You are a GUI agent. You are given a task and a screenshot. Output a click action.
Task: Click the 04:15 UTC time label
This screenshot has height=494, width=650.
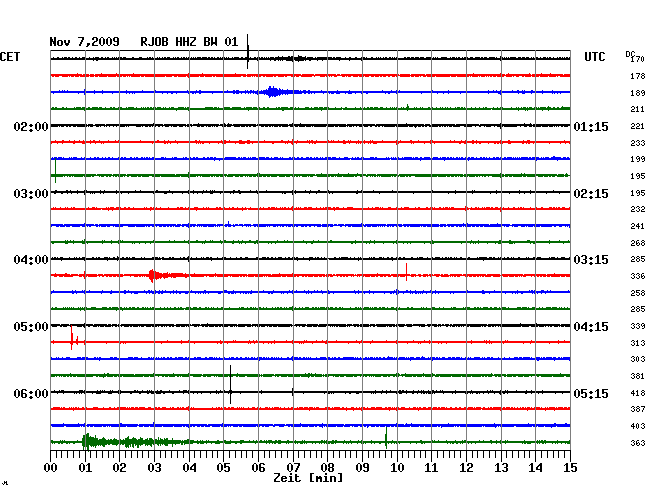591,327
